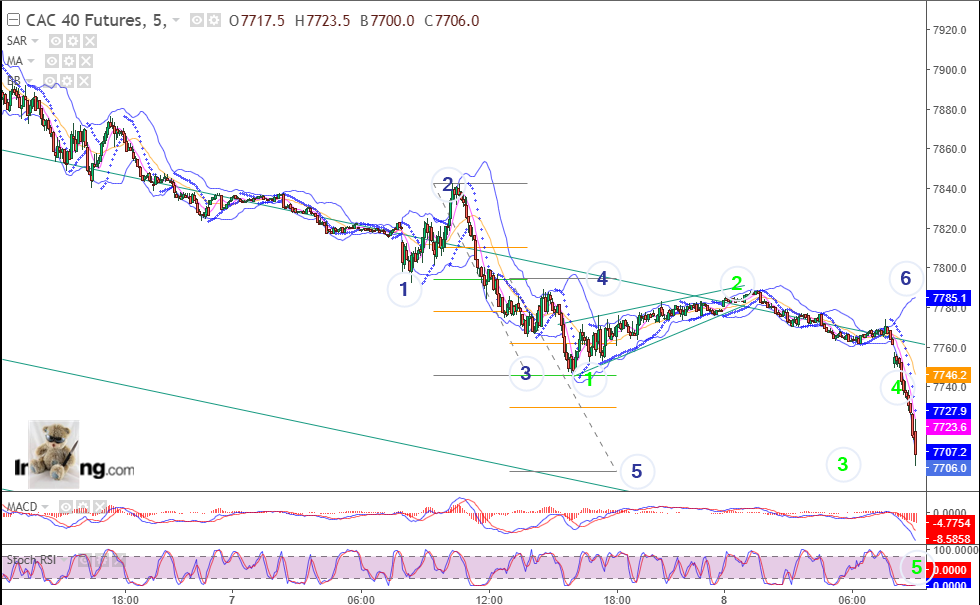The width and height of the screenshot is (980, 605).
Task: Click the 7785.1 blue price label
Action: click(950, 298)
